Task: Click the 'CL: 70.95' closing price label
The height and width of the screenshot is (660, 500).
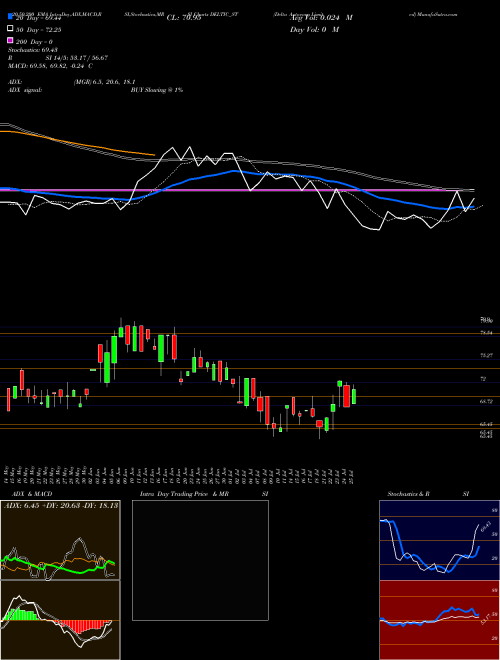Action: click(x=184, y=18)
